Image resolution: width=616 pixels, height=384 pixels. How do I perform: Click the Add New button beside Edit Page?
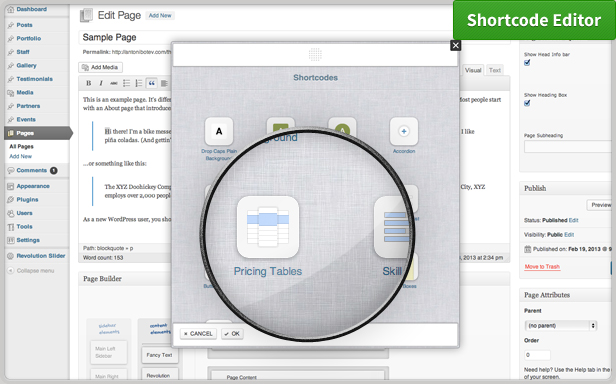point(160,15)
